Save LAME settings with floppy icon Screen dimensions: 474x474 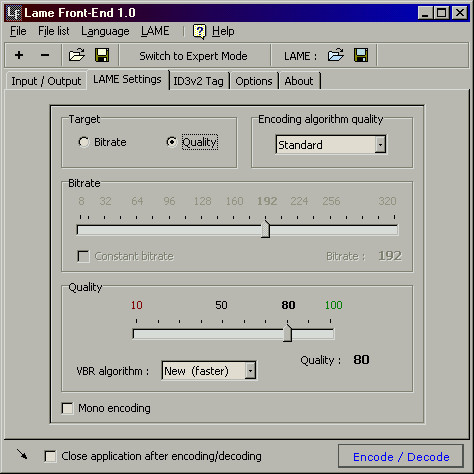tap(361, 55)
